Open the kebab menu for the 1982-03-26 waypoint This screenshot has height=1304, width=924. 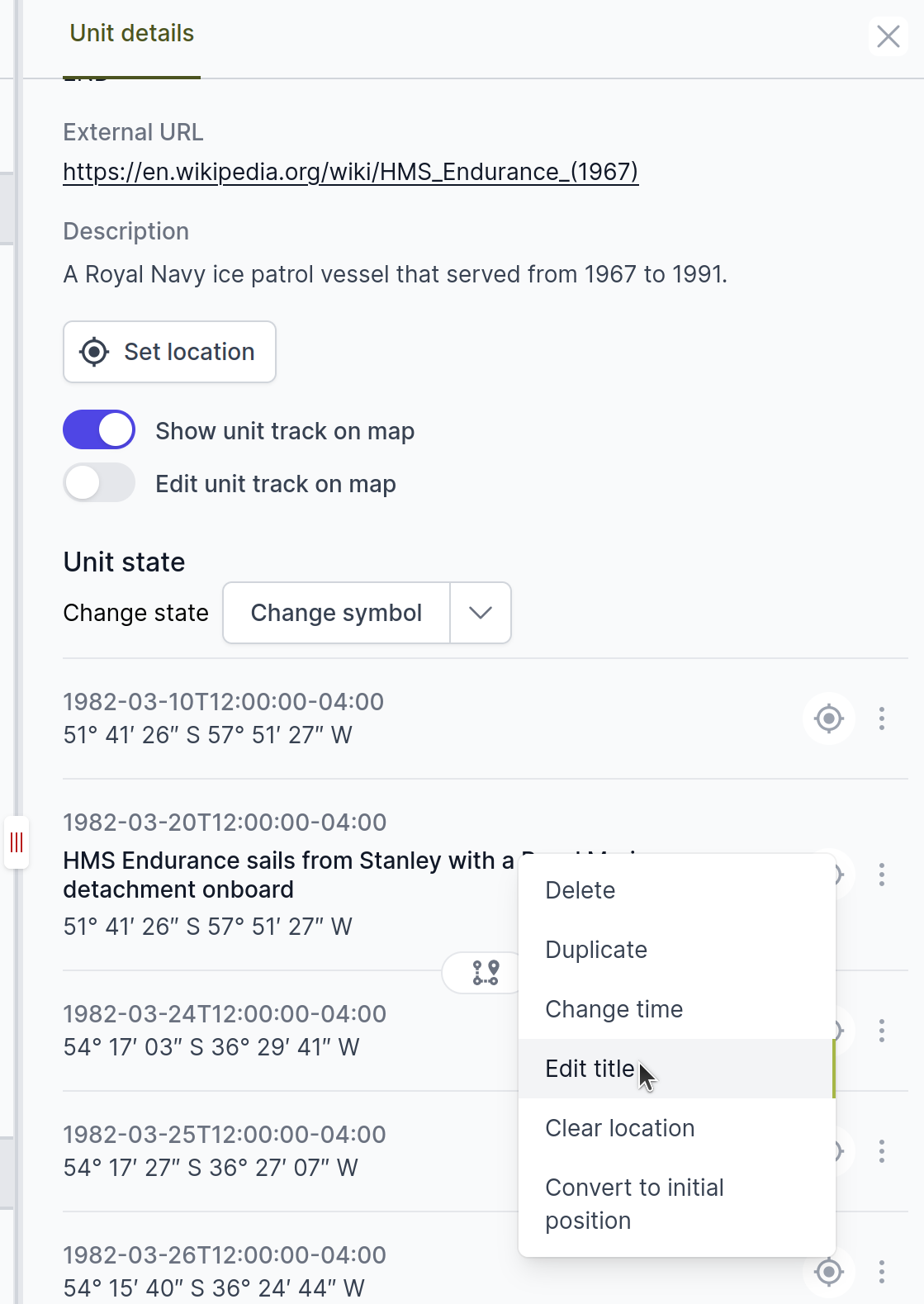881,1273
